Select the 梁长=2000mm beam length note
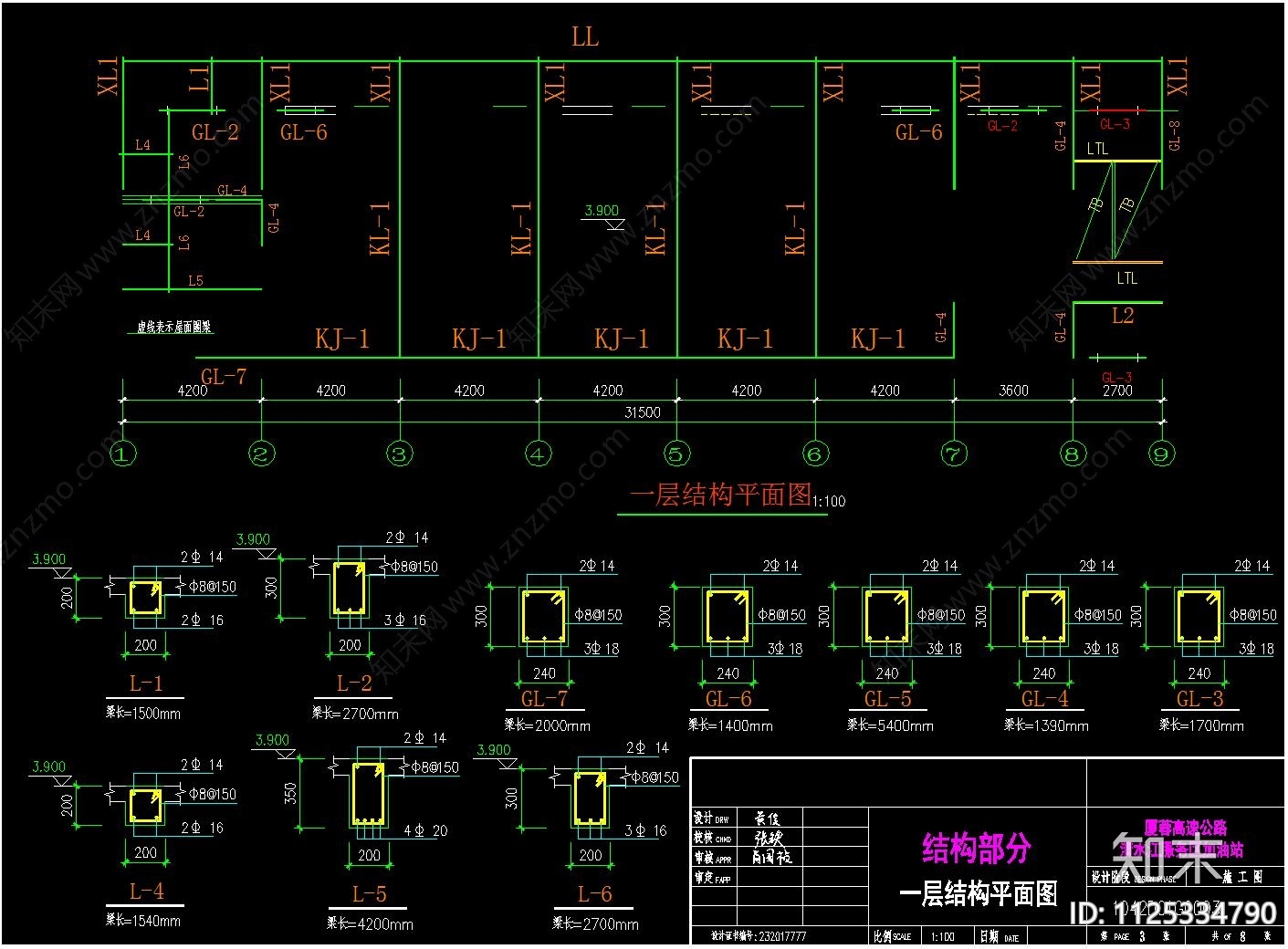 [x=548, y=725]
